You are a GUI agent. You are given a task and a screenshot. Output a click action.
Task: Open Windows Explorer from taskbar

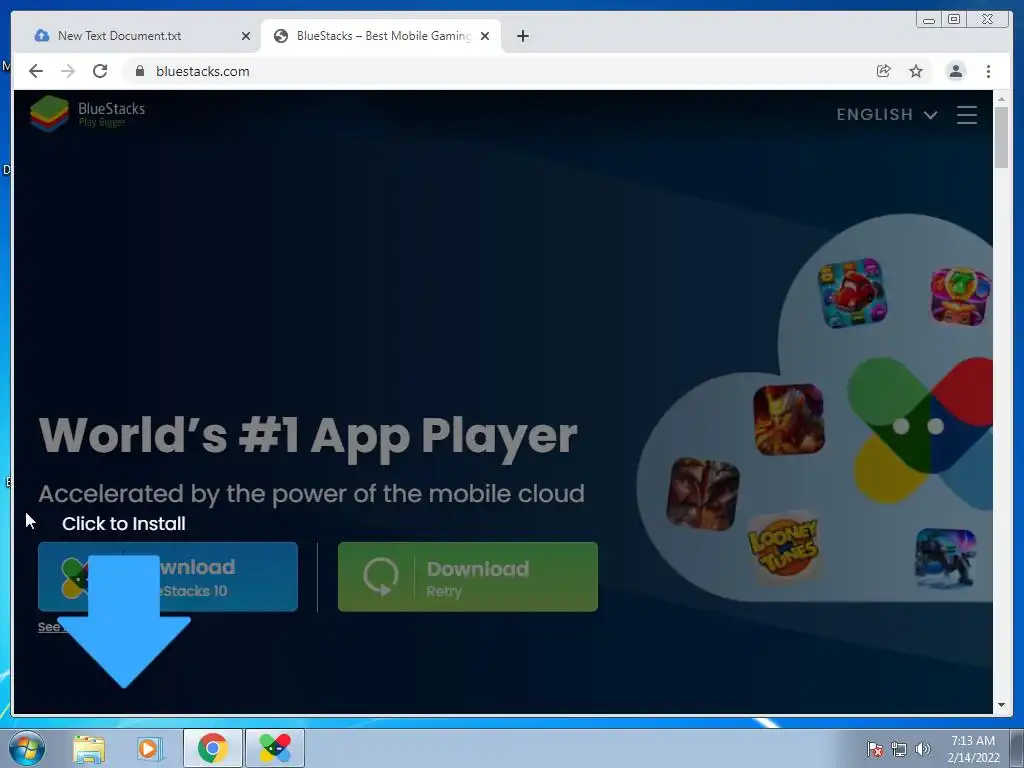(89, 748)
